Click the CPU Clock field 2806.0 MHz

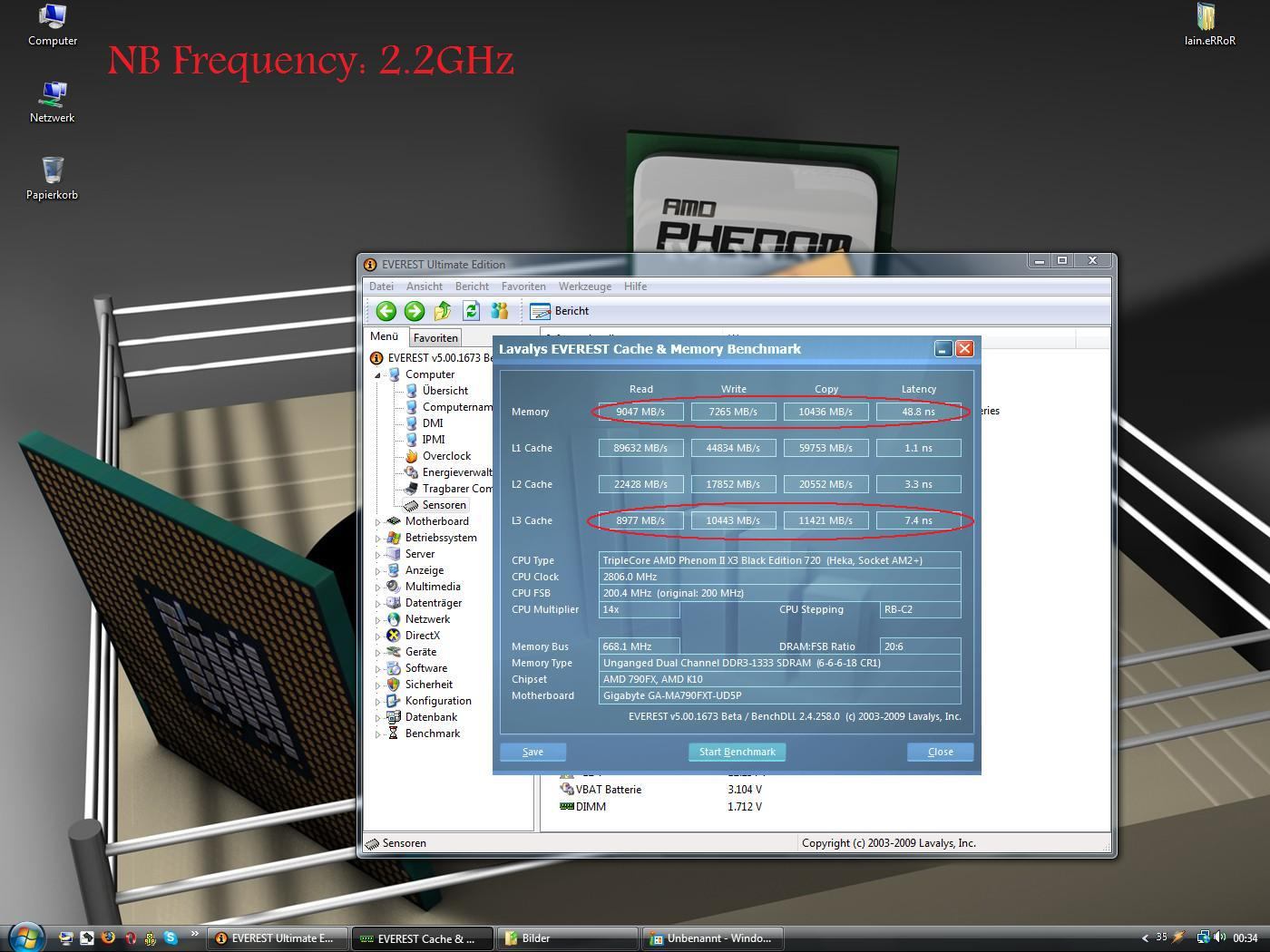point(779,577)
